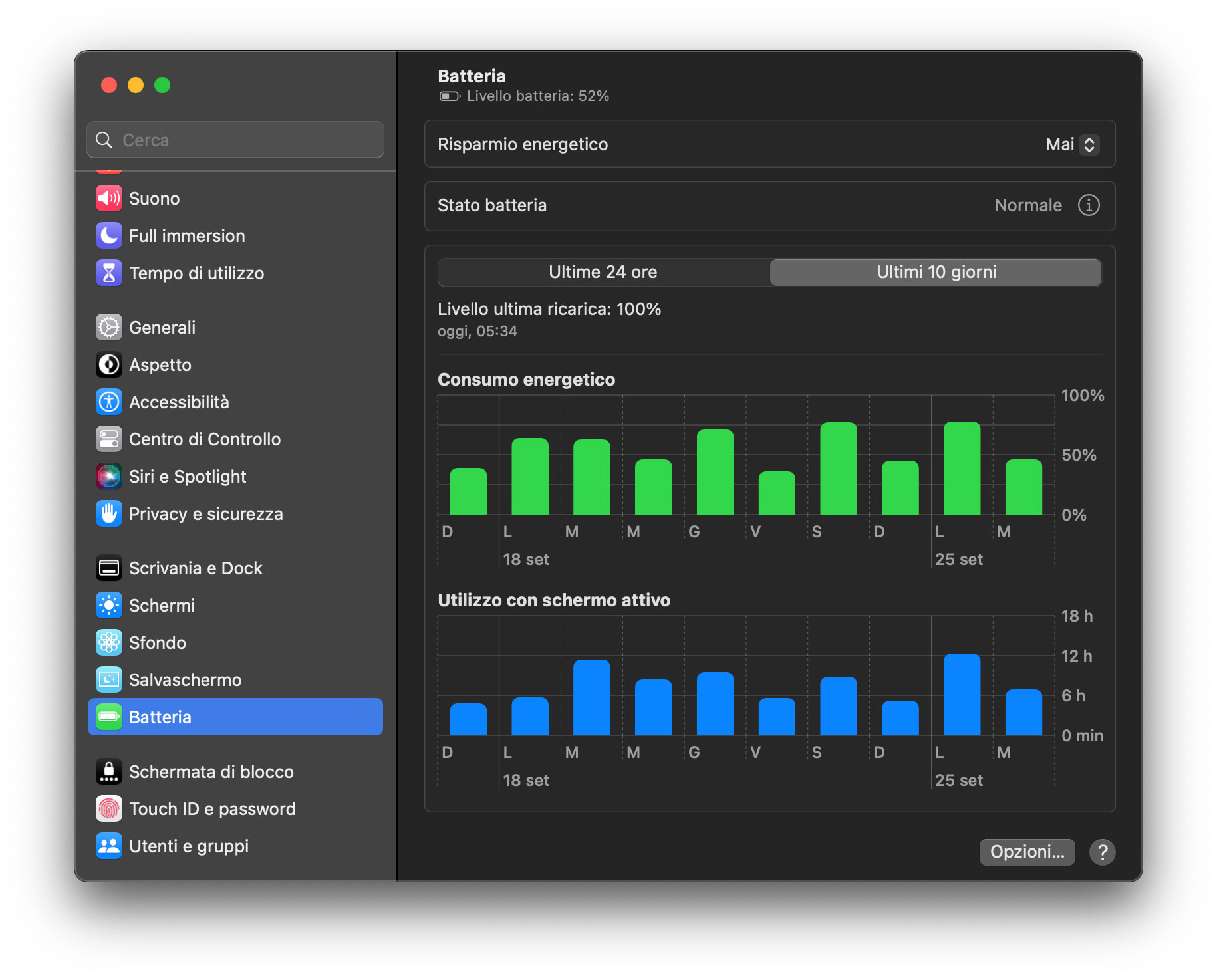Click the Accessibilità sidebar icon
The width and height of the screenshot is (1217, 980).
(109, 402)
